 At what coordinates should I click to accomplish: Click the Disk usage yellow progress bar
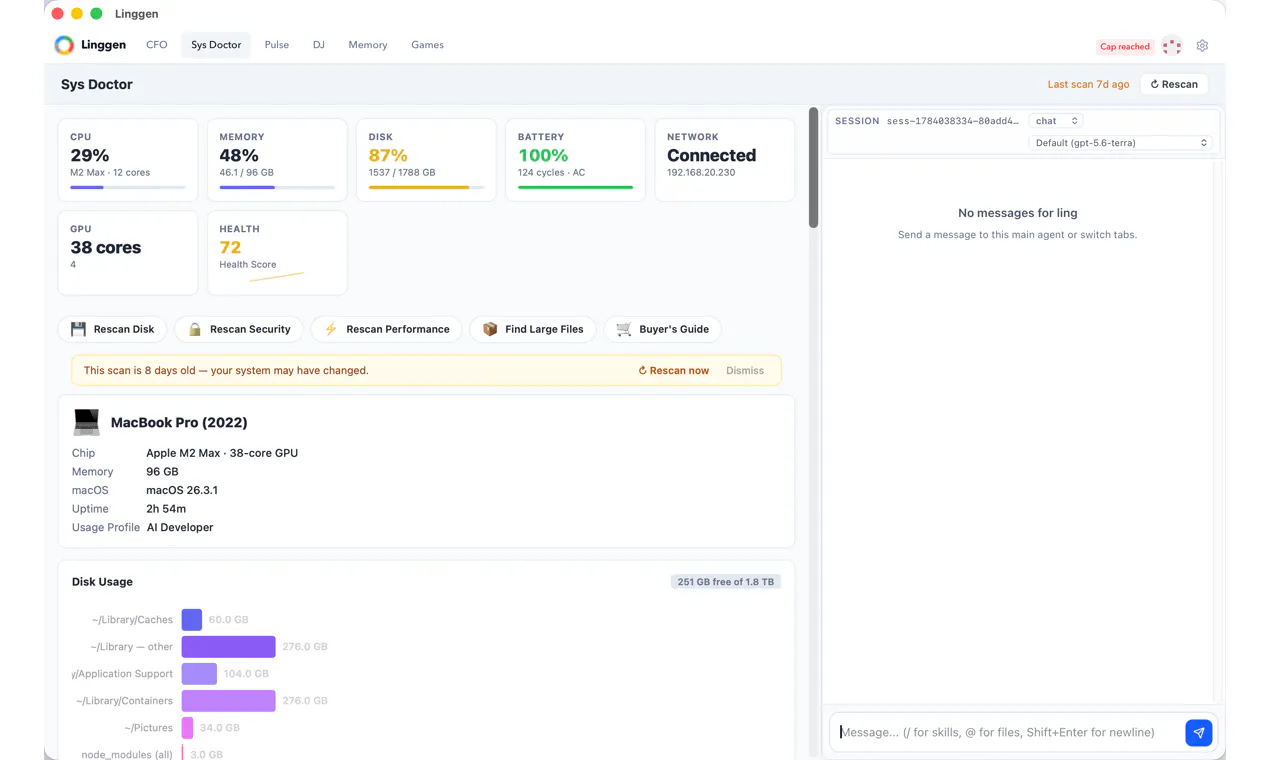426,187
